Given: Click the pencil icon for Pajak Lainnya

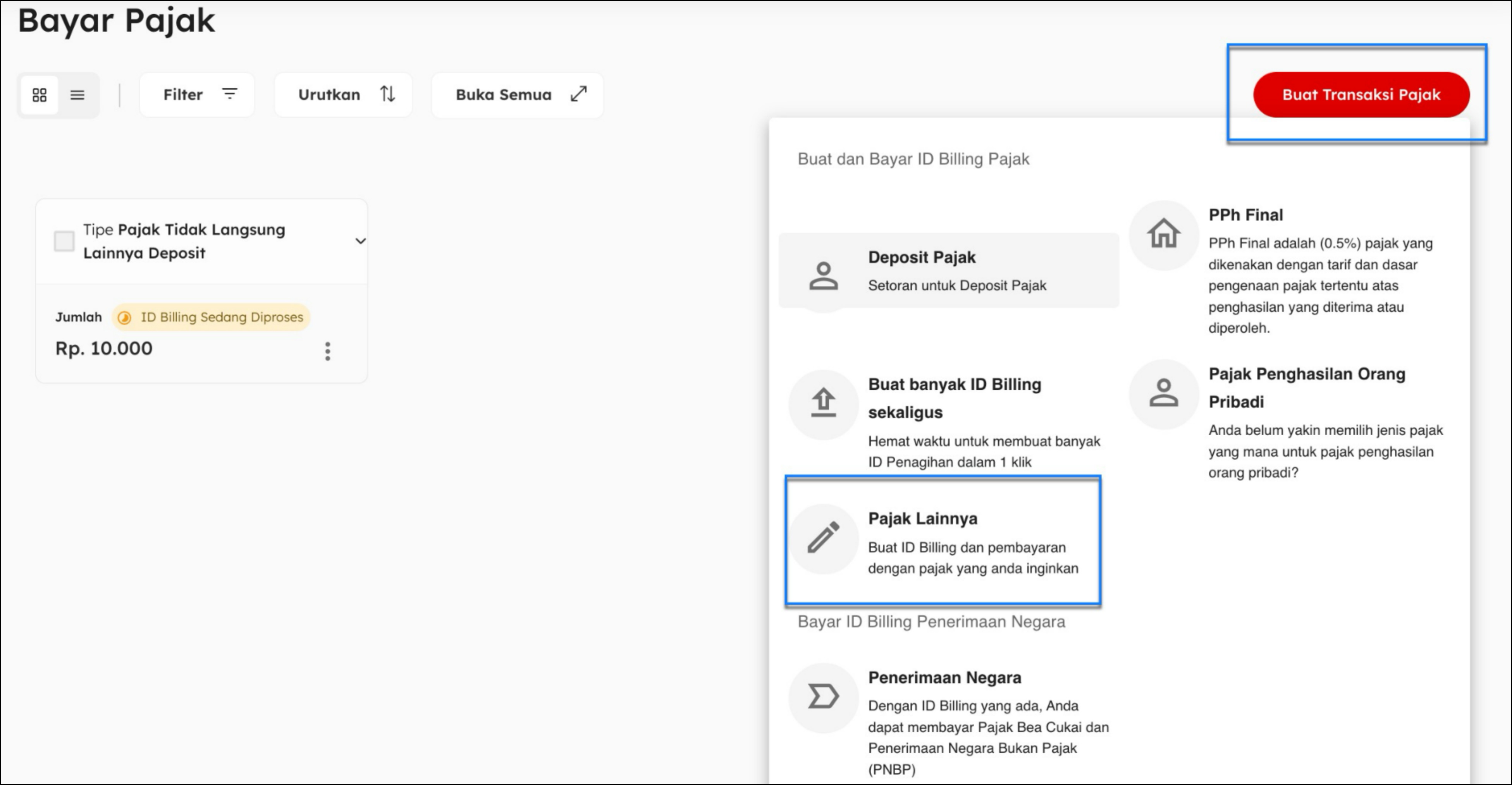Looking at the screenshot, I should [824, 538].
